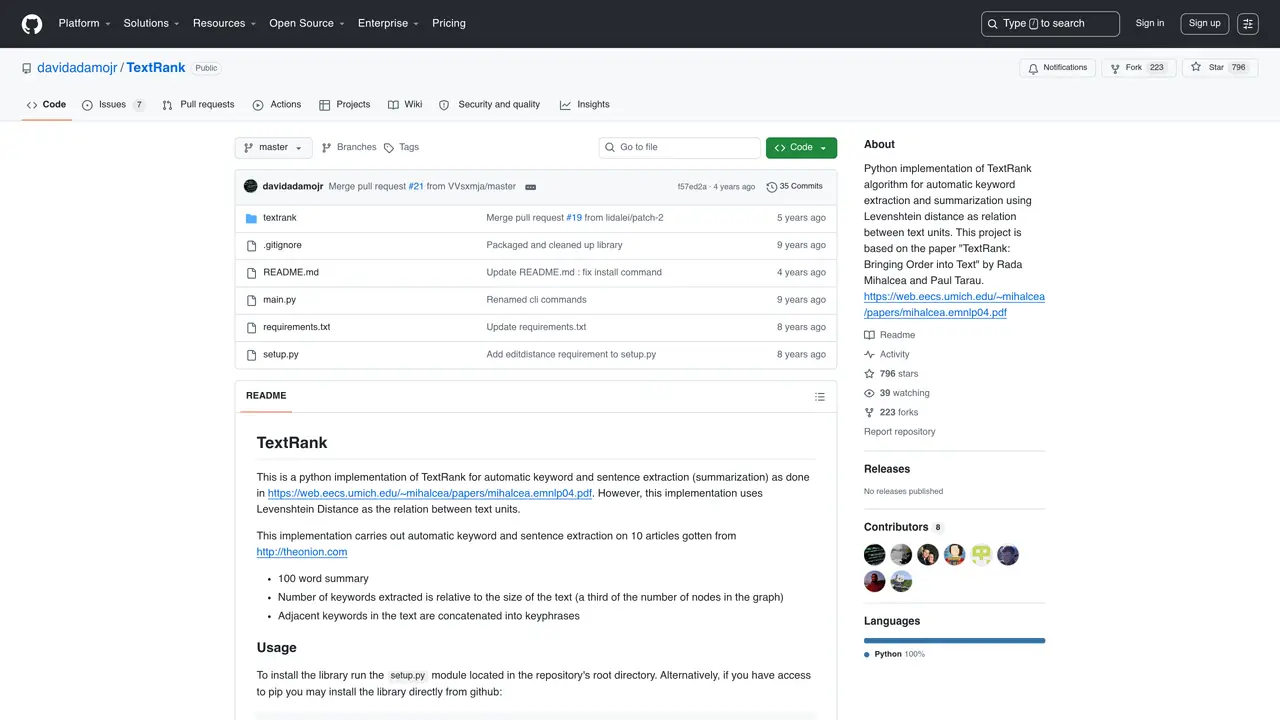Switch to the Code tab
1280x720 pixels.
tap(46, 105)
